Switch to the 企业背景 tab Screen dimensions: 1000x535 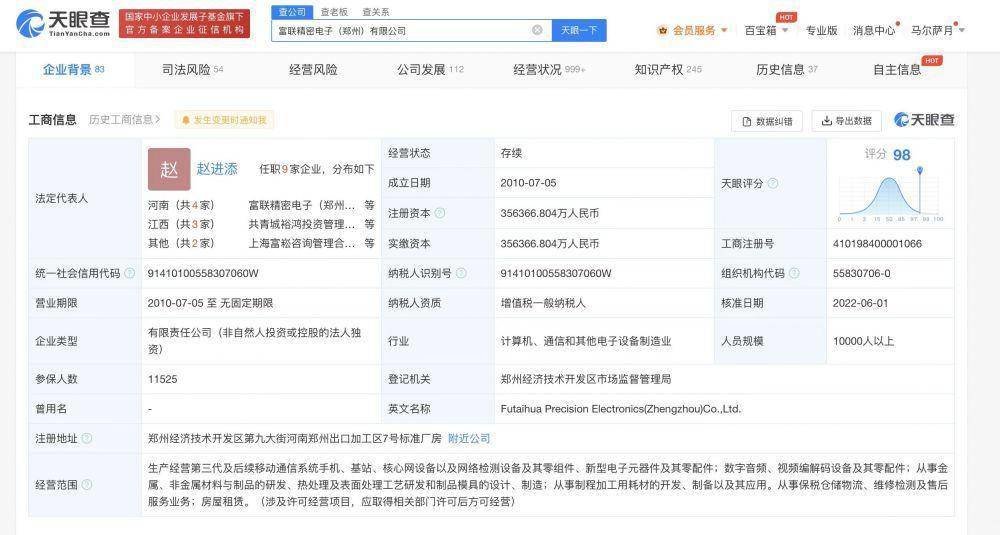click(73, 70)
